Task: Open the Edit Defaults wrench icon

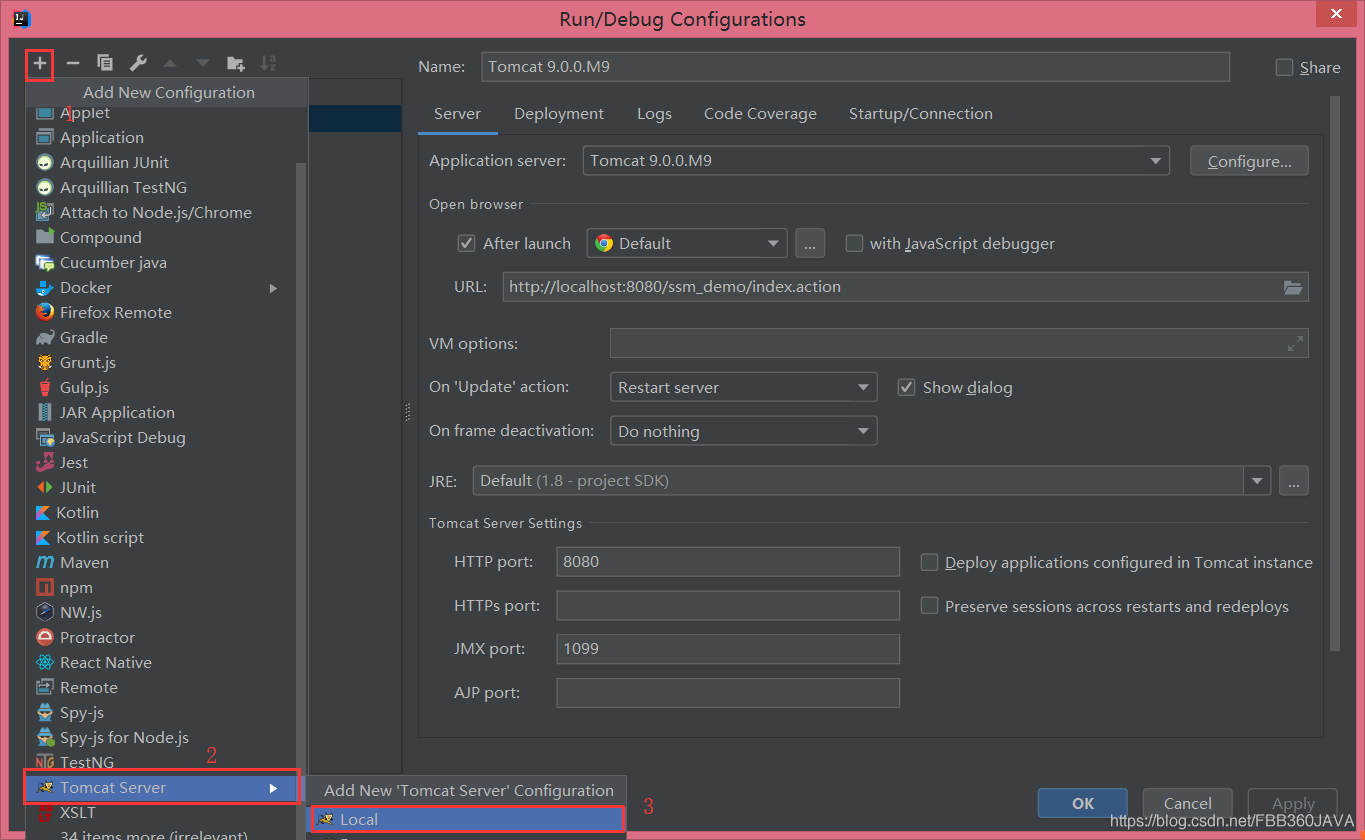Action: pyautogui.click(x=138, y=63)
